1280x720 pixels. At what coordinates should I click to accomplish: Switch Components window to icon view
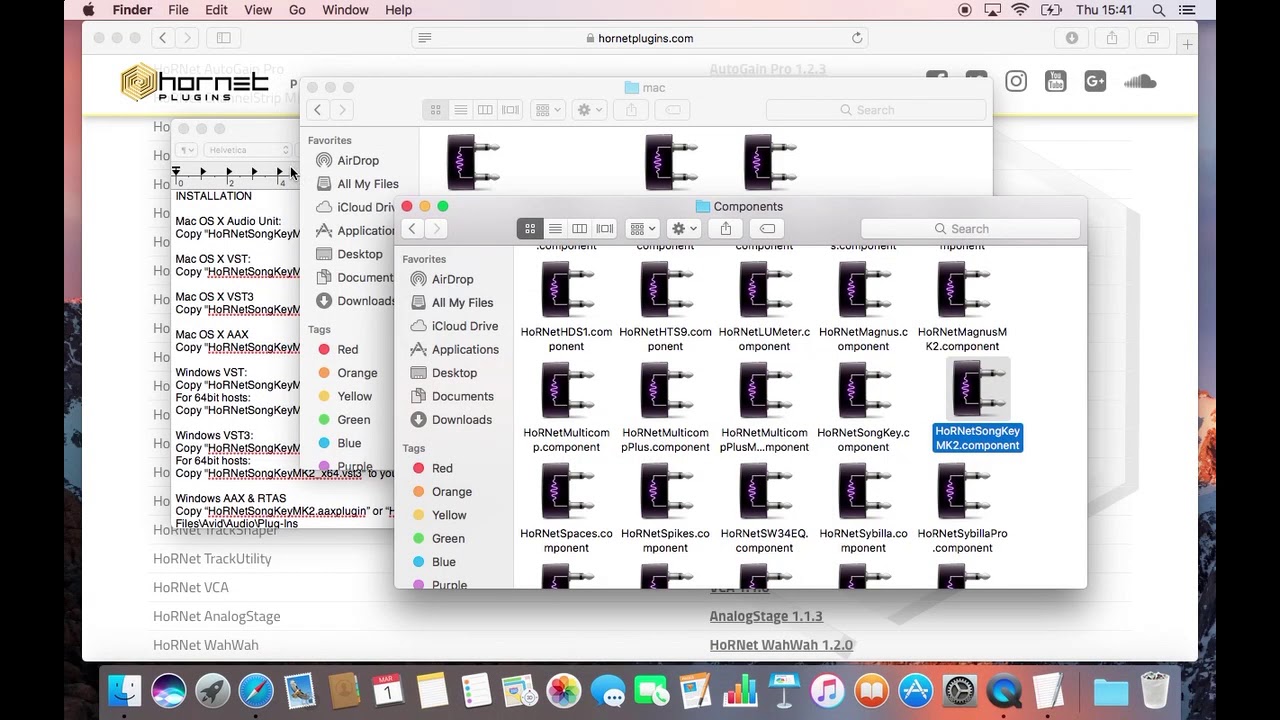coord(530,229)
